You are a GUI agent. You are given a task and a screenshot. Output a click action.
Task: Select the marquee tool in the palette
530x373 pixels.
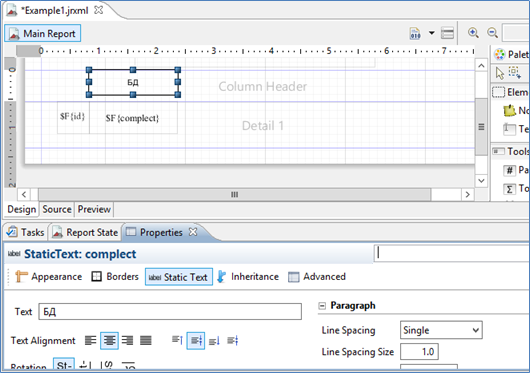pos(515,72)
